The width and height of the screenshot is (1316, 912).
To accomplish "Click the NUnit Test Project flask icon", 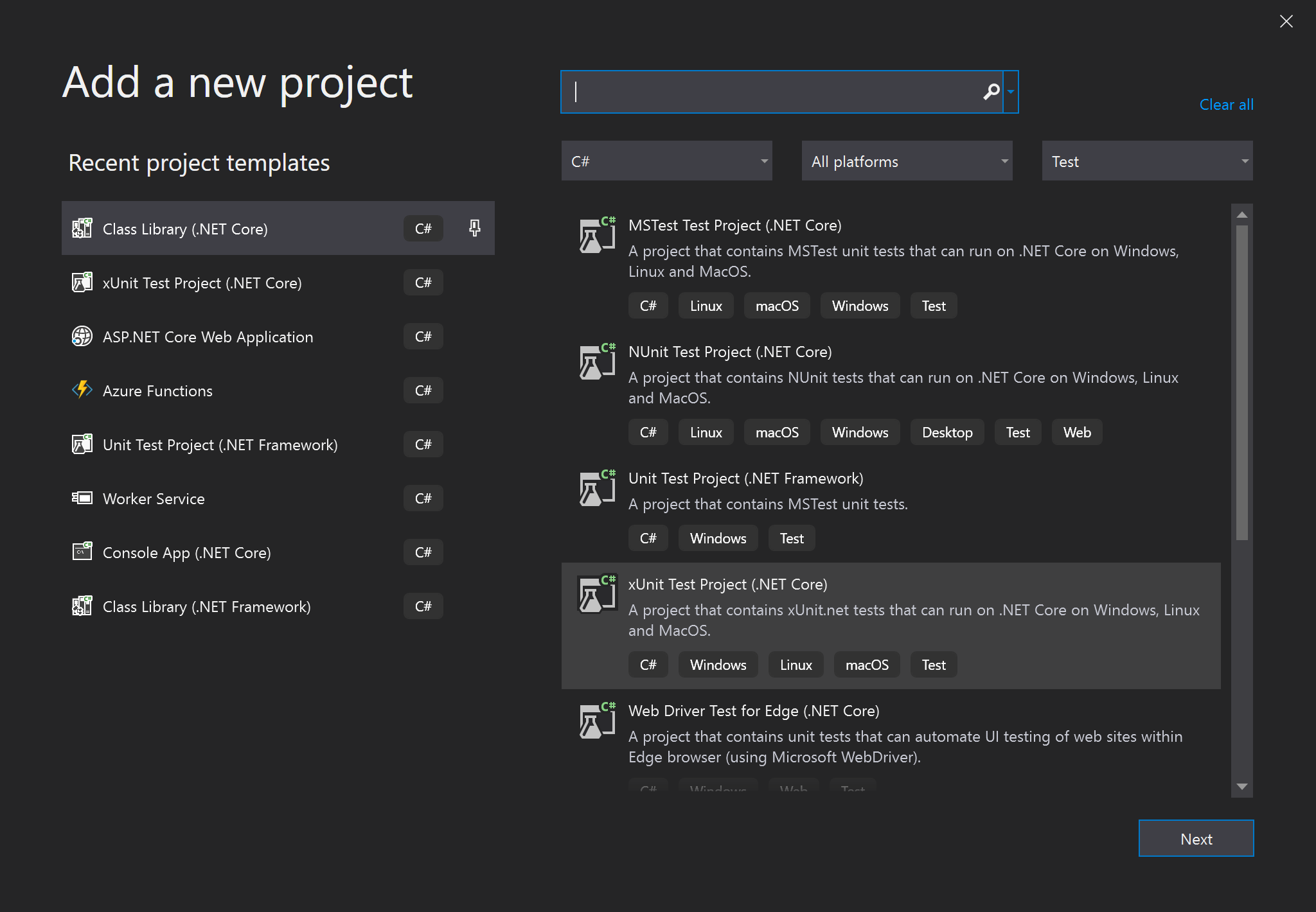I will 597,362.
